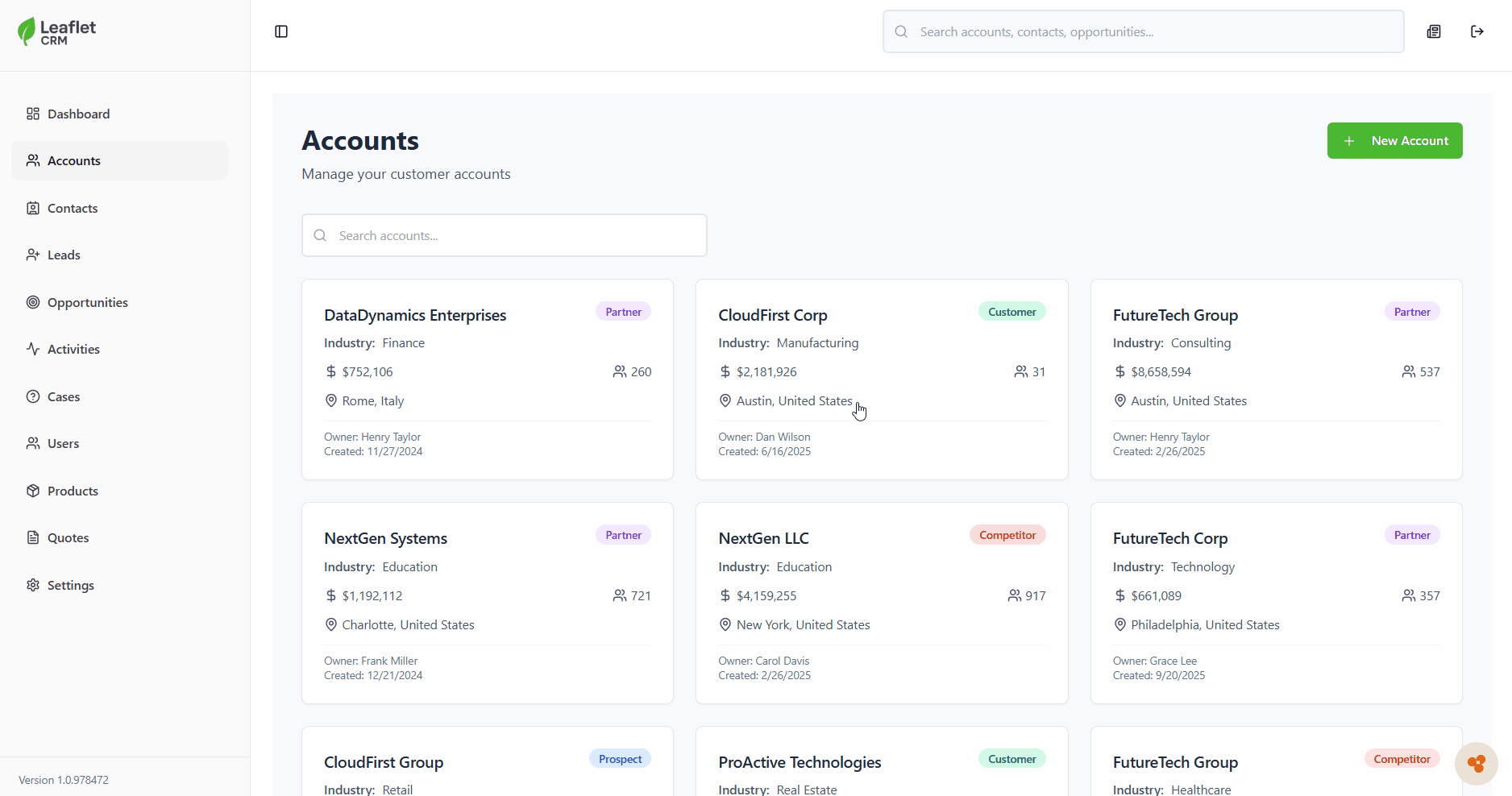Open Settings in the sidebar
Screen dimensions: 1512x796
pos(70,585)
